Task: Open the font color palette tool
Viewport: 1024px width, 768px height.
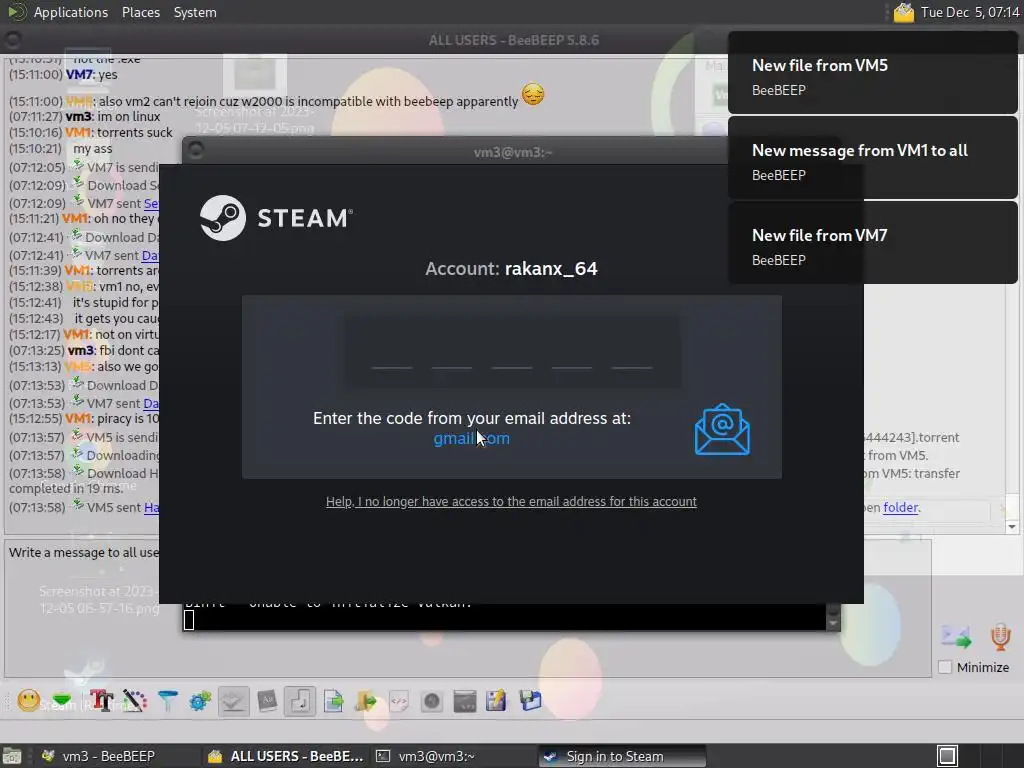Action: point(135,701)
